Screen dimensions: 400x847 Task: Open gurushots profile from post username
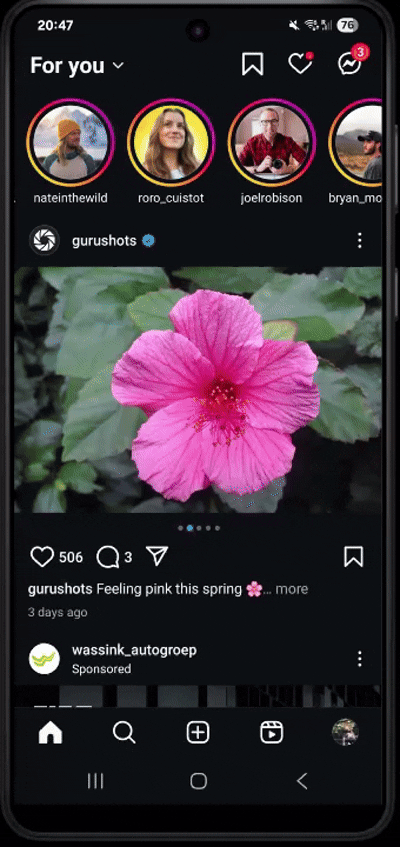pyautogui.click(x=104, y=241)
